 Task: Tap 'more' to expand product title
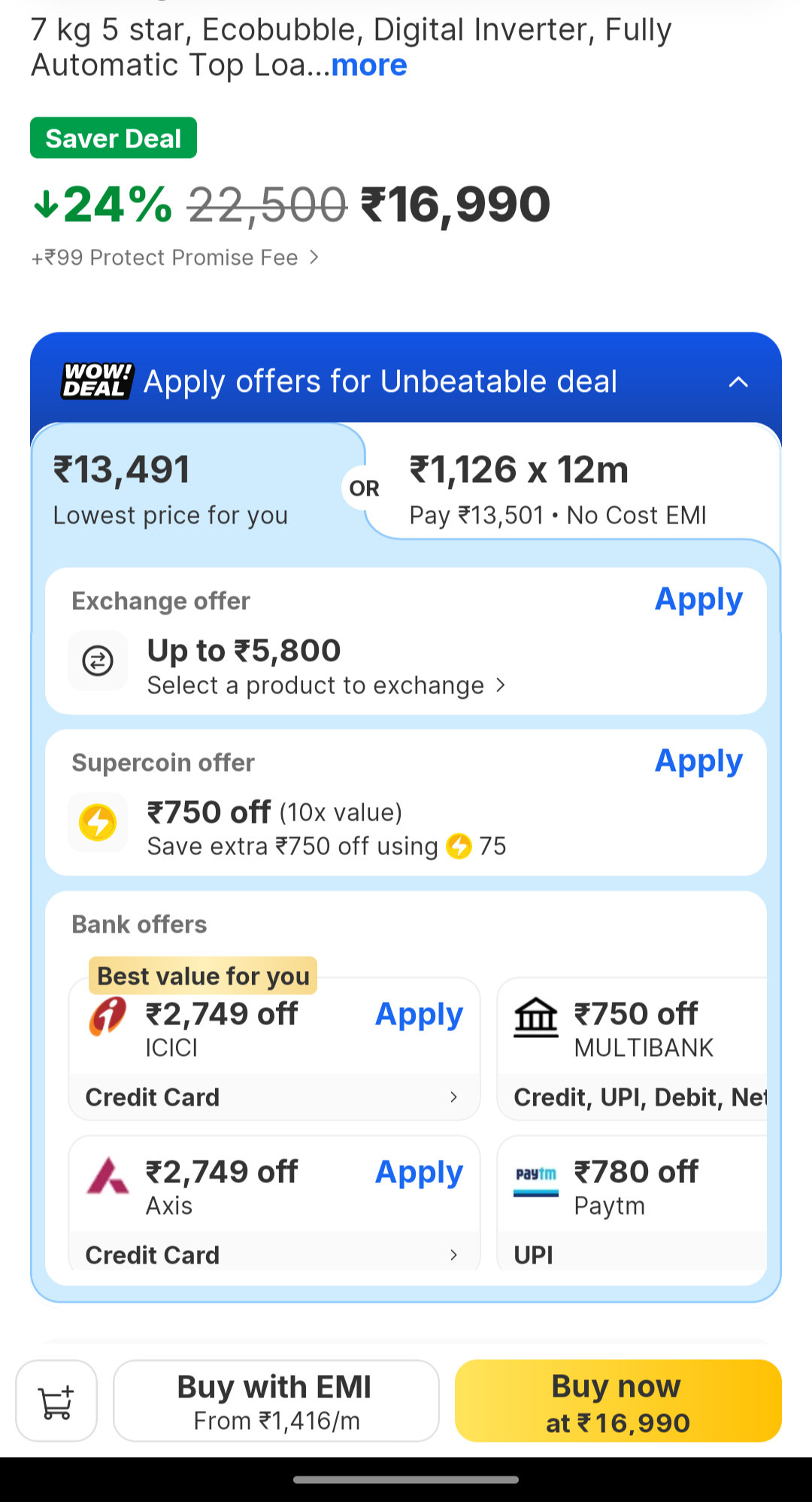pos(369,65)
